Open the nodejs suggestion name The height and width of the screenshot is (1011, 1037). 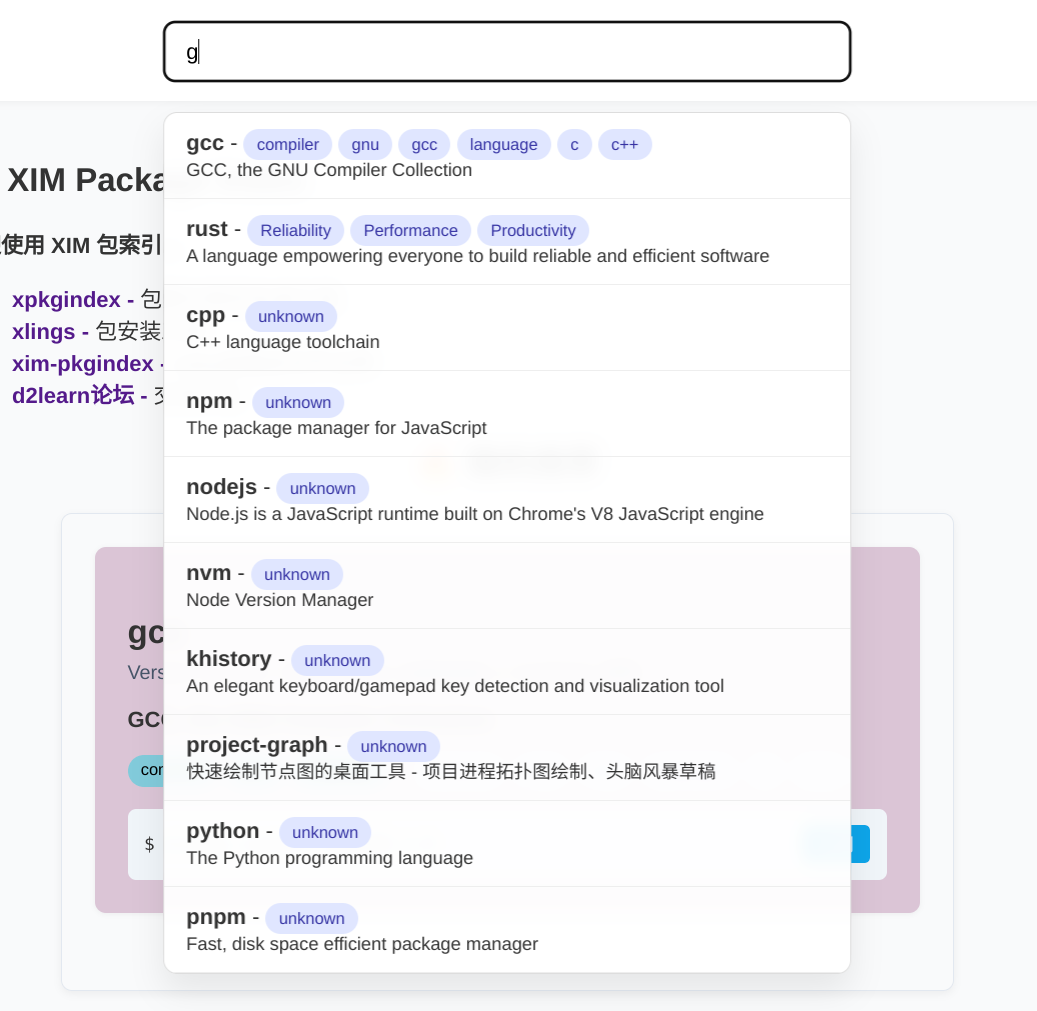point(222,487)
